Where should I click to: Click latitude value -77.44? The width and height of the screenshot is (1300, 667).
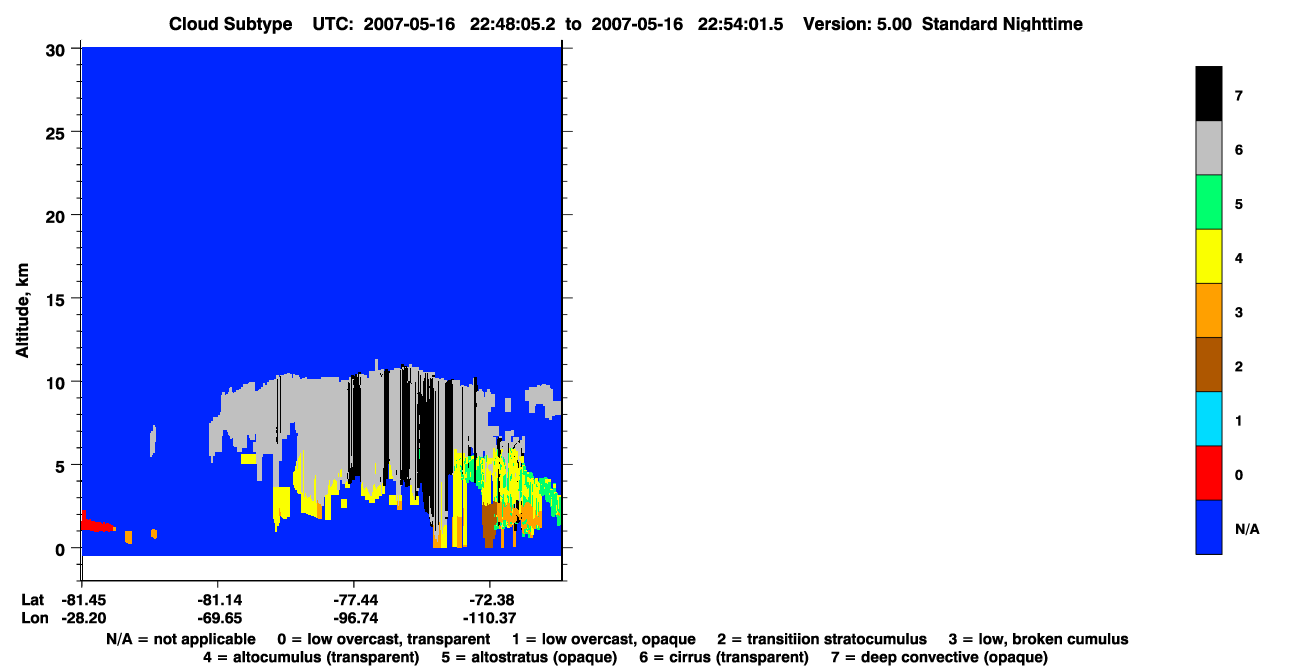[354, 600]
